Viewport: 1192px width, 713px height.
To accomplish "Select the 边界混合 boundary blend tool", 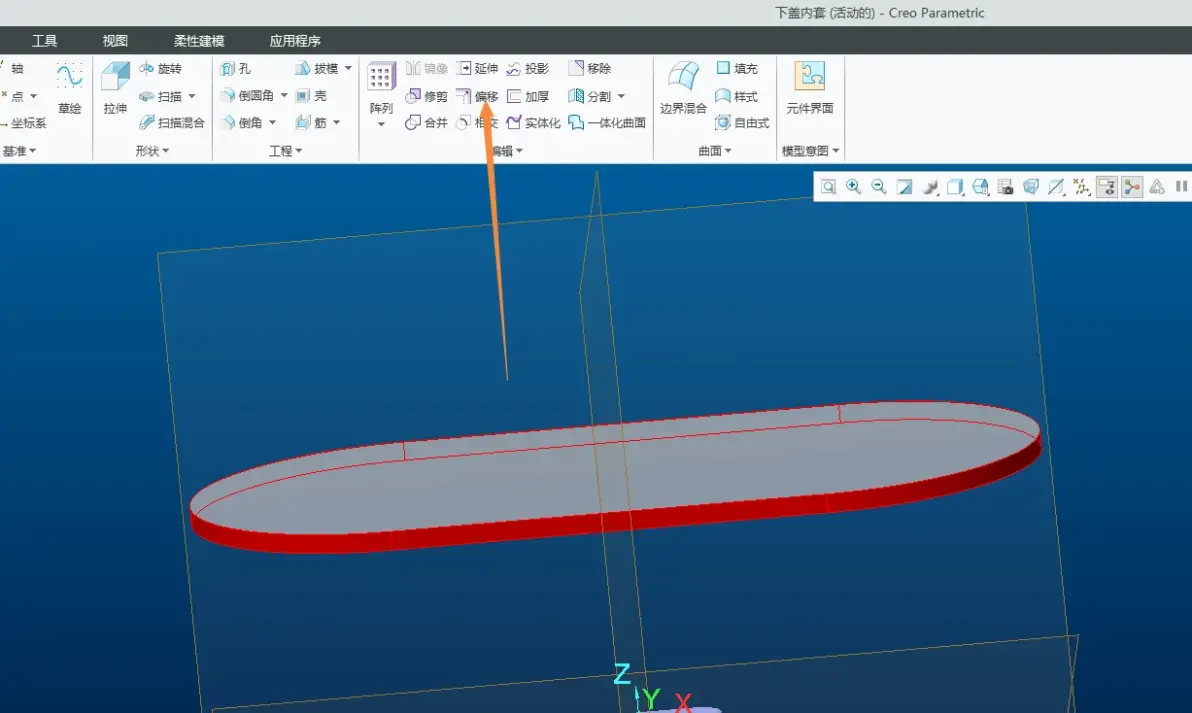I will pyautogui.click(x=683, y=87).
